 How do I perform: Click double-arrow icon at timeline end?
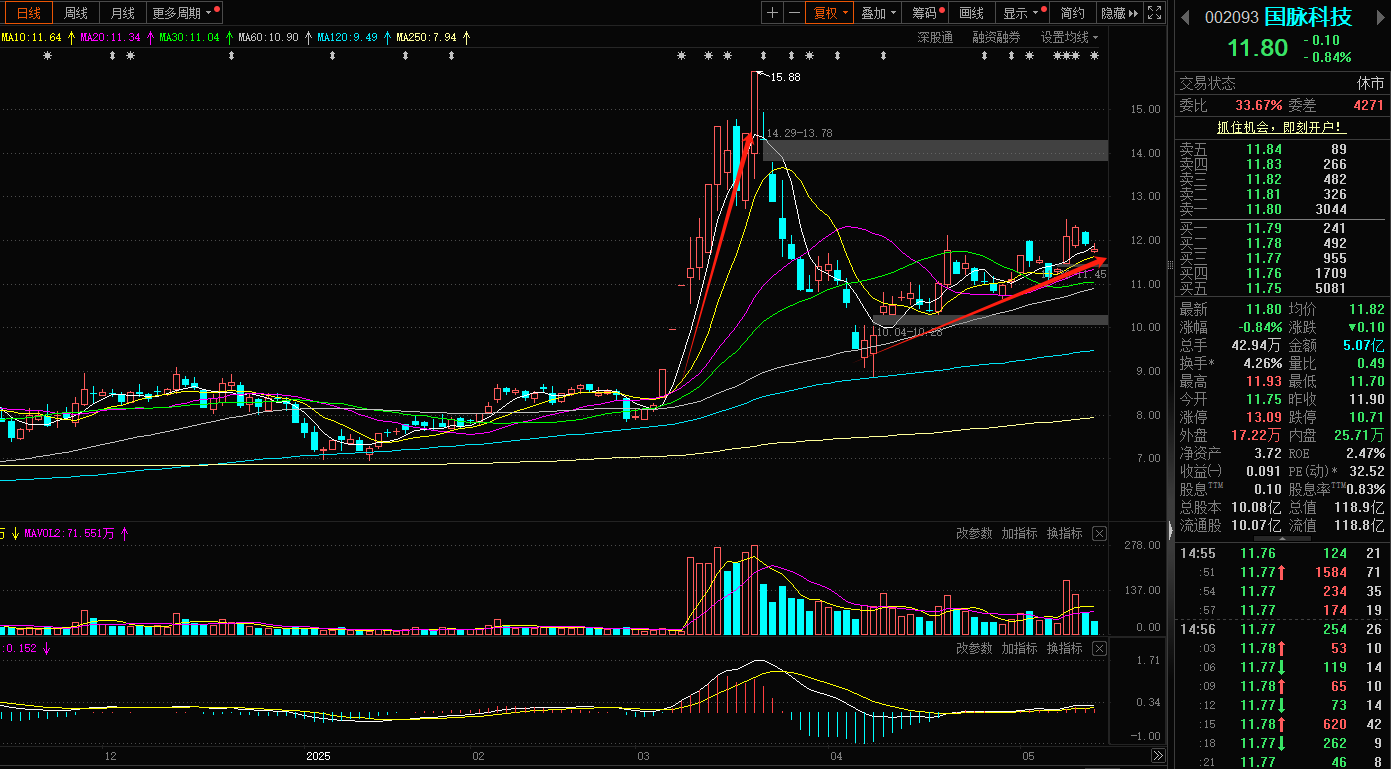[1158, 756]
